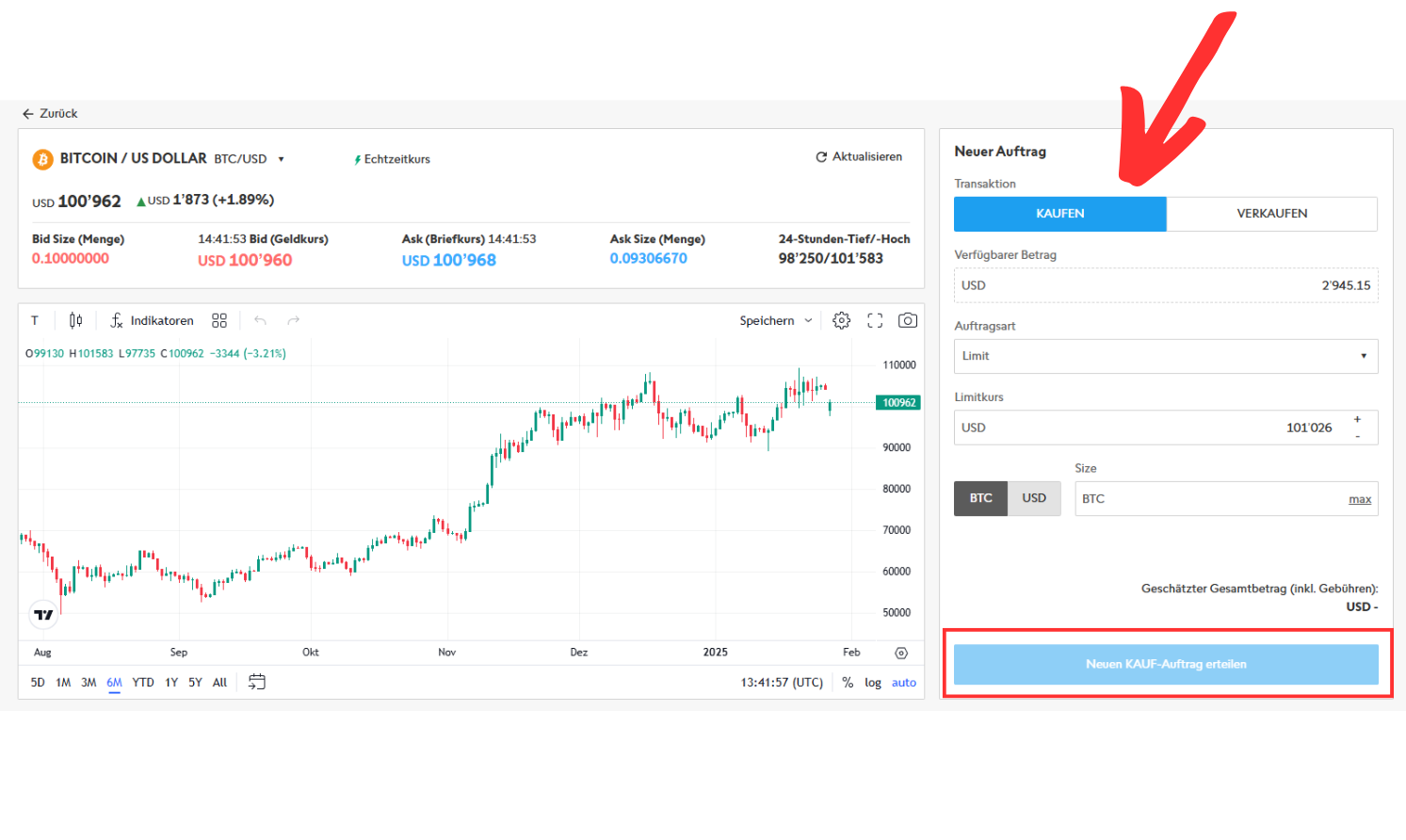This screenshot has height=840, width=1406.
Task: Select the All time range
Action: 219,683
